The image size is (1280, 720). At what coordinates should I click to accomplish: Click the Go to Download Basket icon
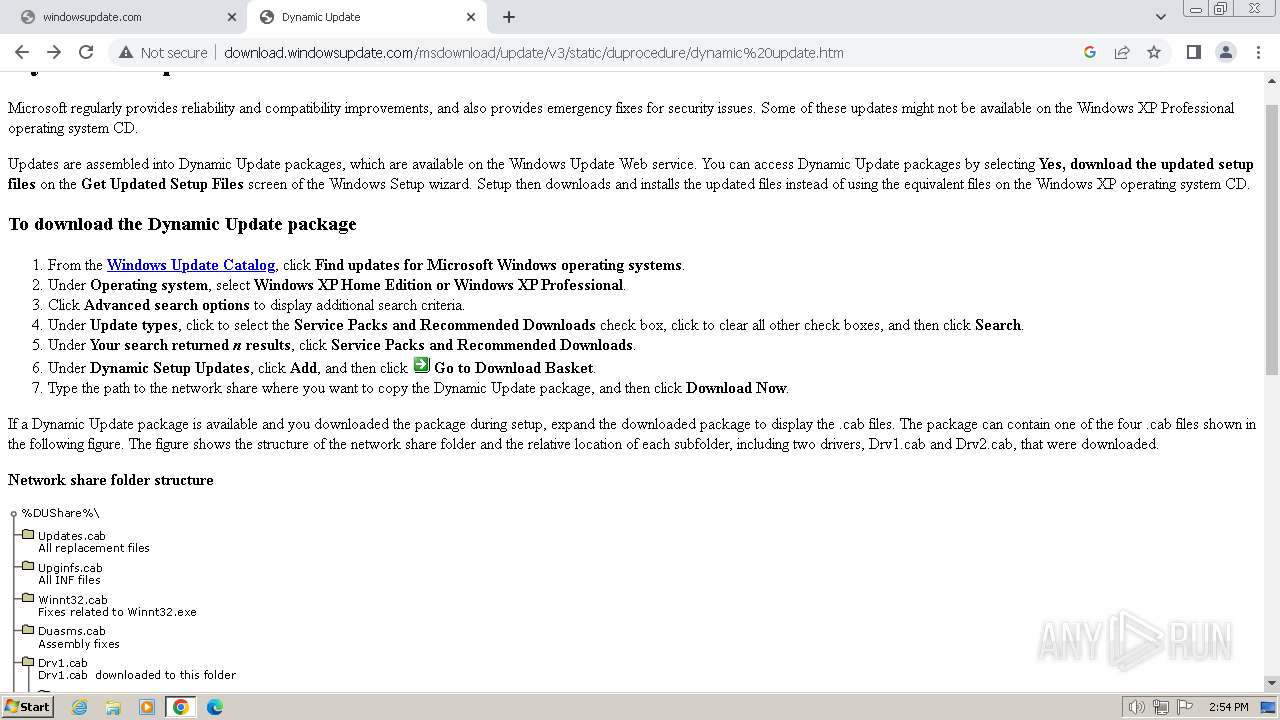click(x=421, y=365)
